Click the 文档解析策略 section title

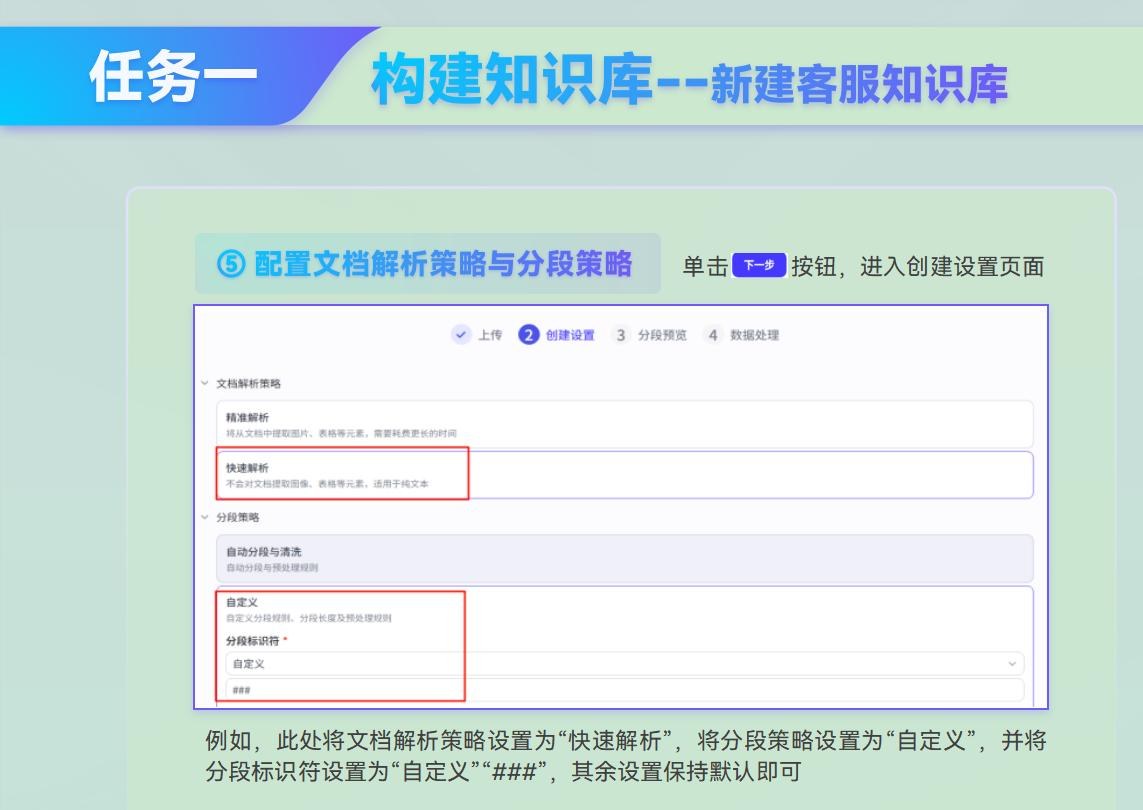[248, 383]
